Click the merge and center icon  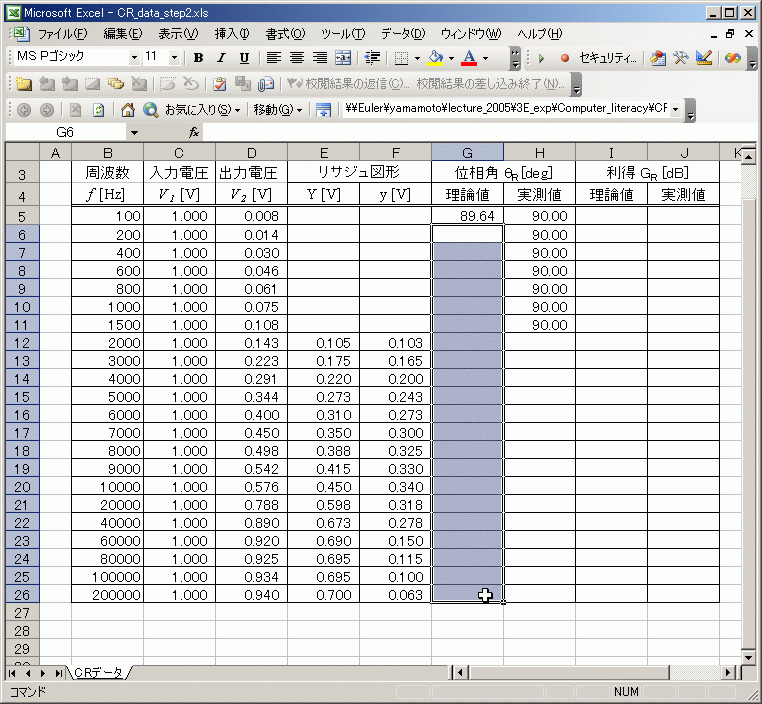click(x=343, y=58)
